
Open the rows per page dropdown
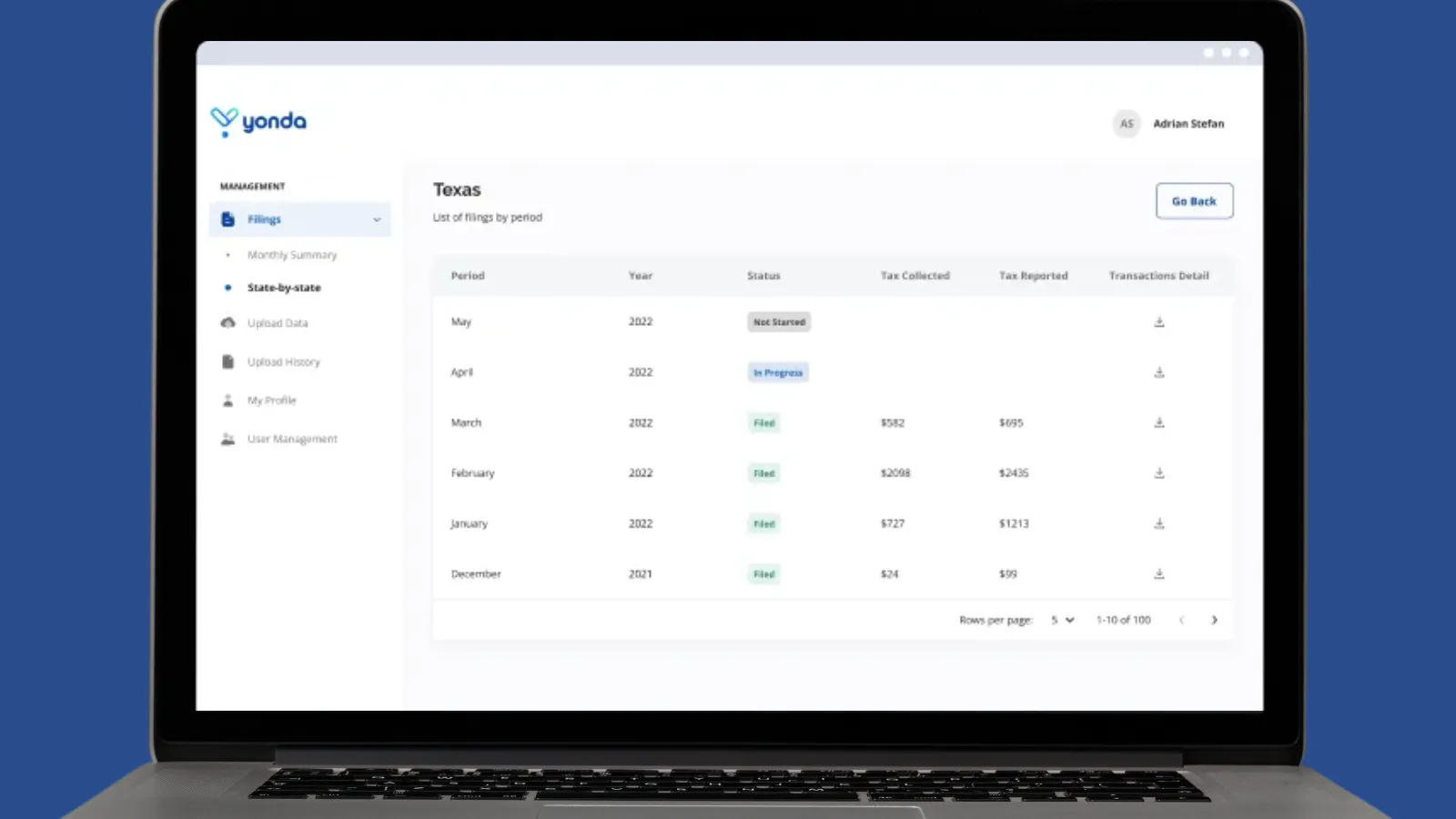point(1063,620)
